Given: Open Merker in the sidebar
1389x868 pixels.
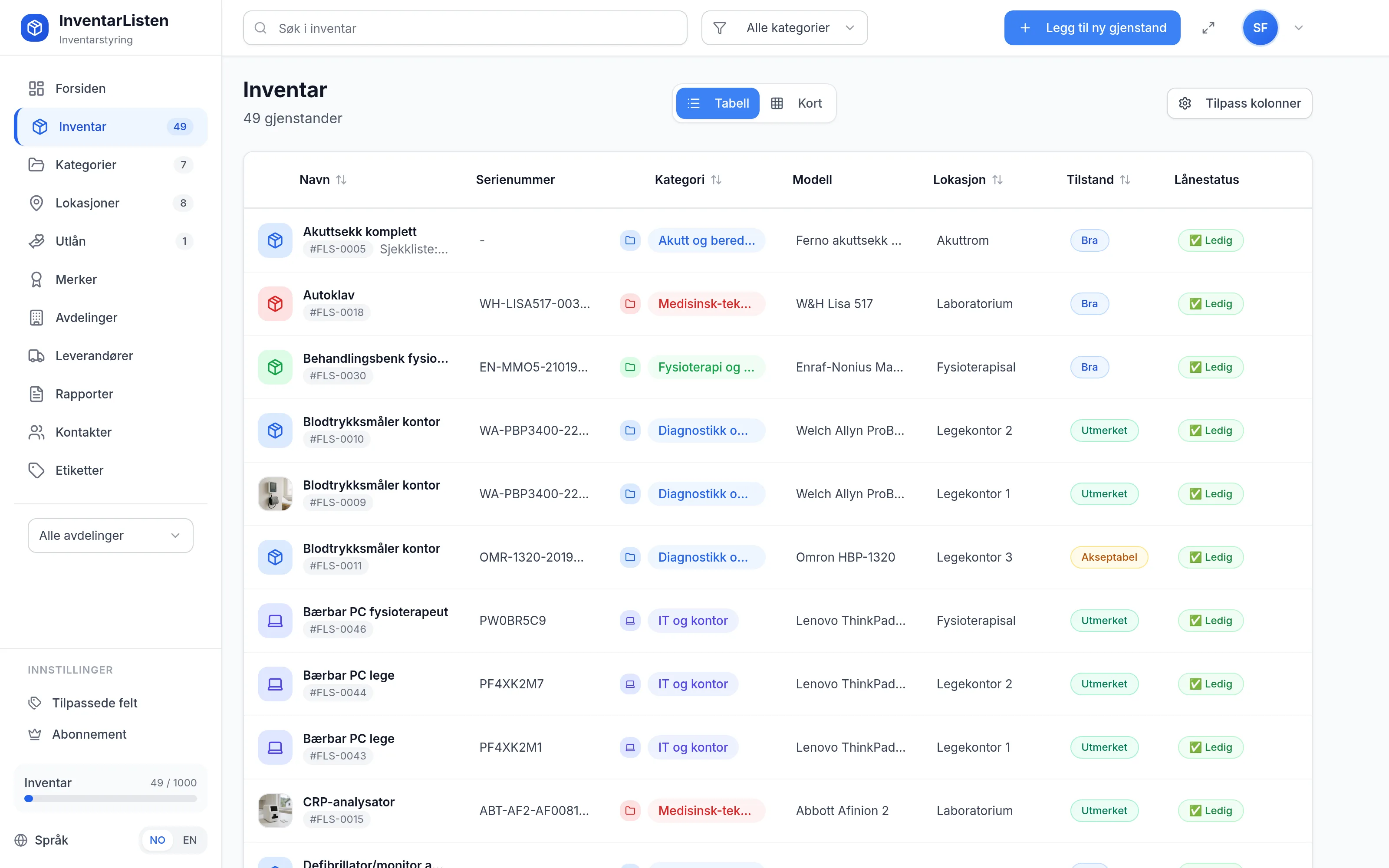Looking at the screenshot, I should [x=110, y=279].
